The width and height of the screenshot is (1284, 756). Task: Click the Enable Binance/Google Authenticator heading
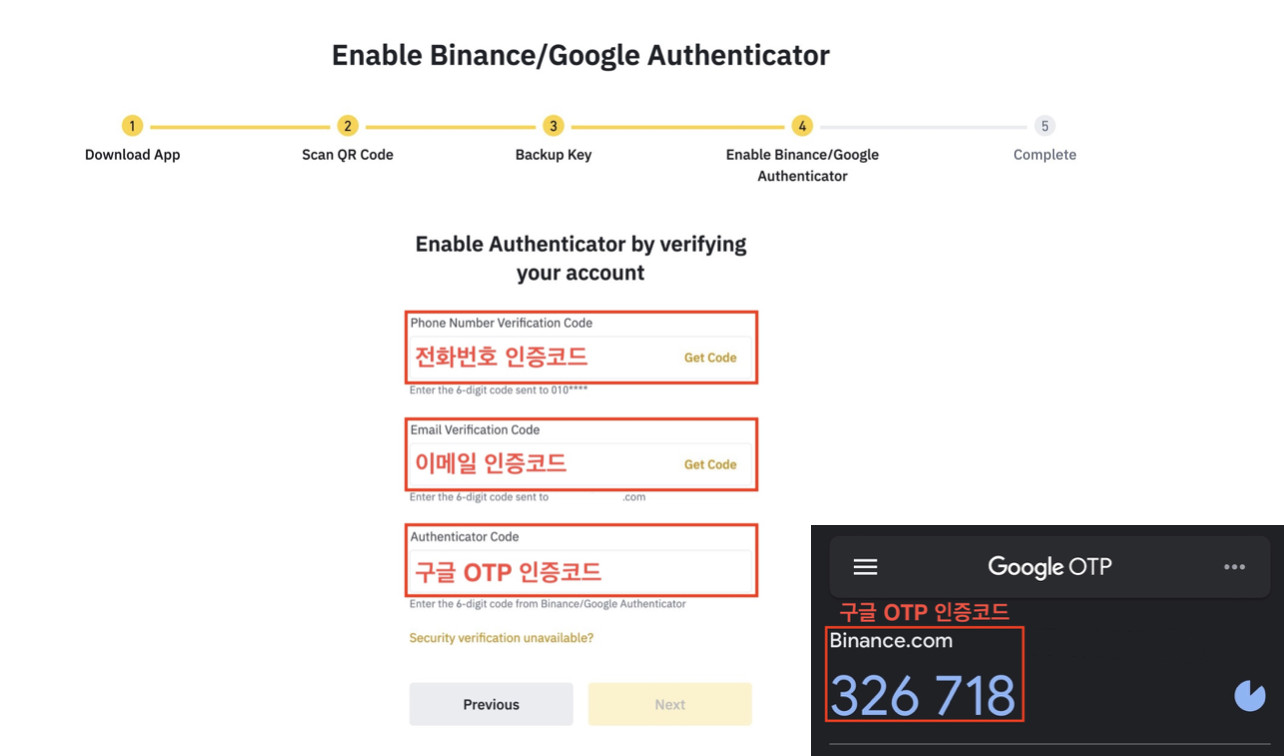click(581, 55)
